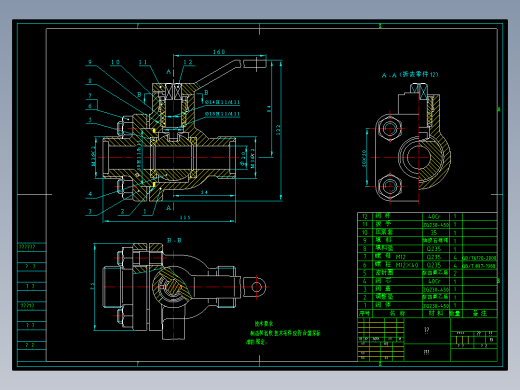
Task: Pick balloon label "4" at lower left of valve
Action: (90, 194)
